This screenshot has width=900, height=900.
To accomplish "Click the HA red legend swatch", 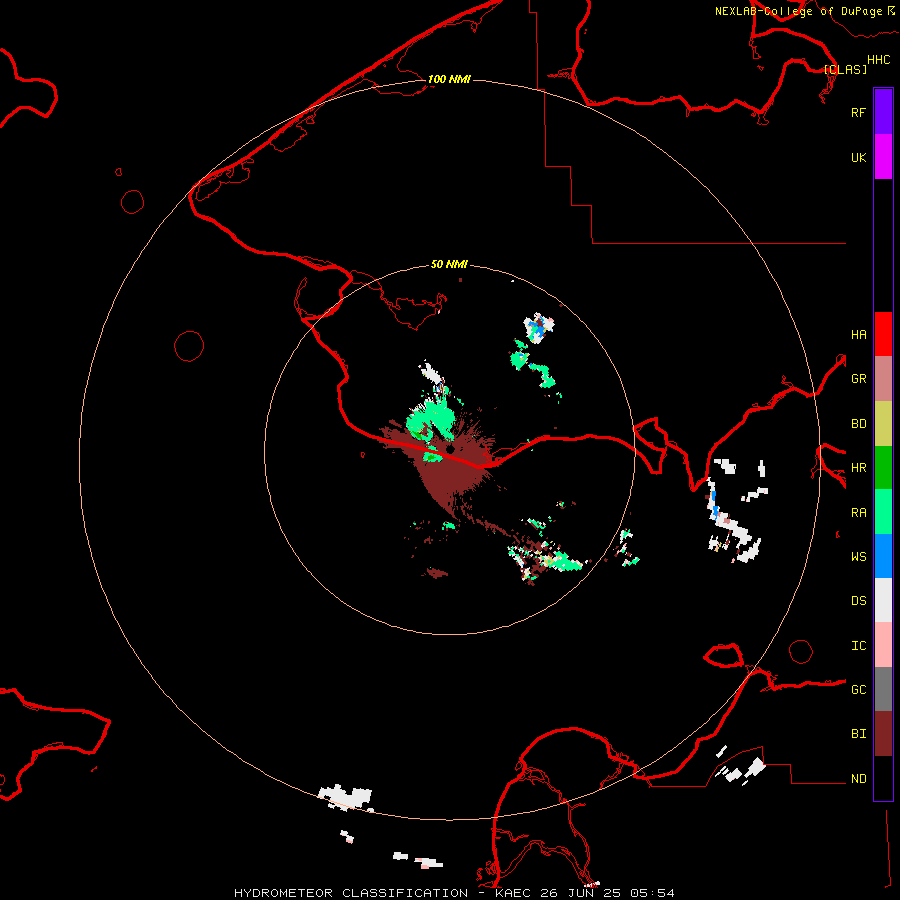I will 883,334.
